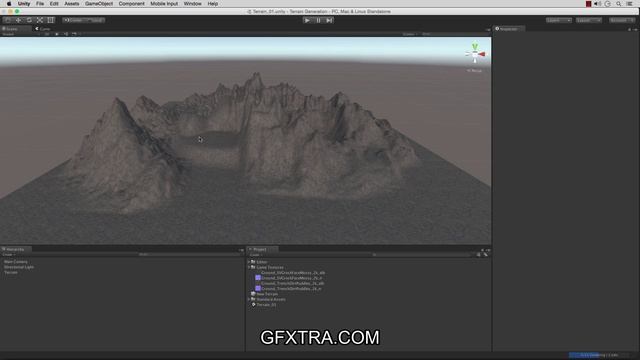This screenshot has height=360, width=640.
Task: Toggle 2D view mode in Scene
Action: (47, 34)
